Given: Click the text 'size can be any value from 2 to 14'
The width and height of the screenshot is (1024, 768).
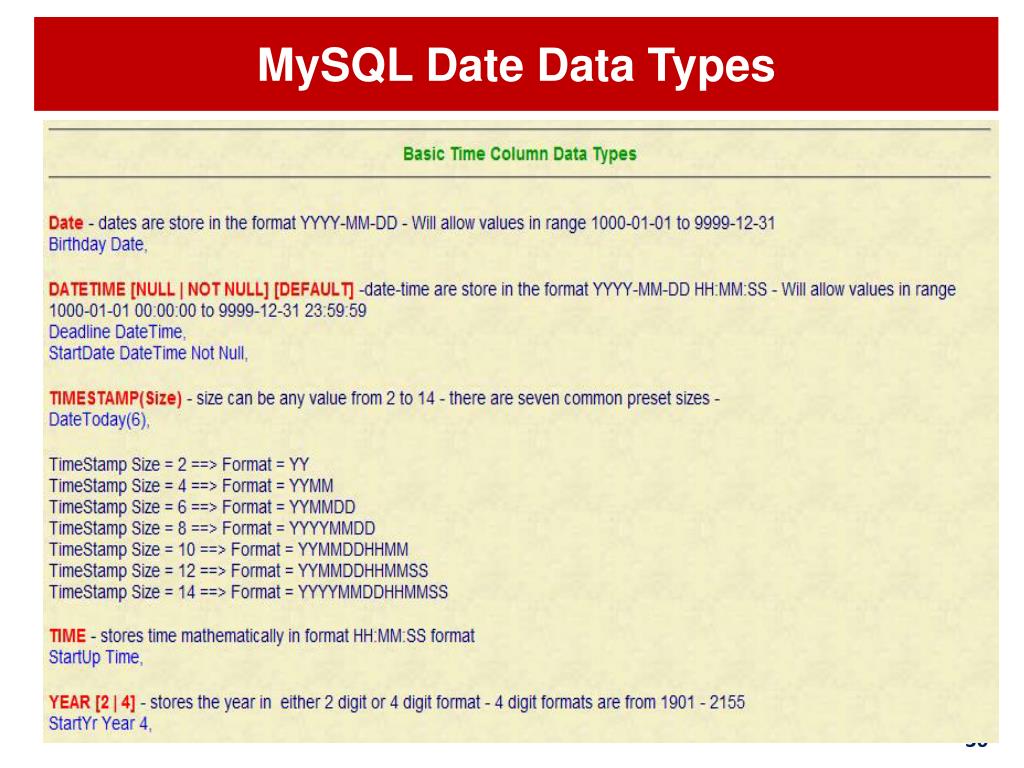Looking at the screenshot, I should click(315, 398).
